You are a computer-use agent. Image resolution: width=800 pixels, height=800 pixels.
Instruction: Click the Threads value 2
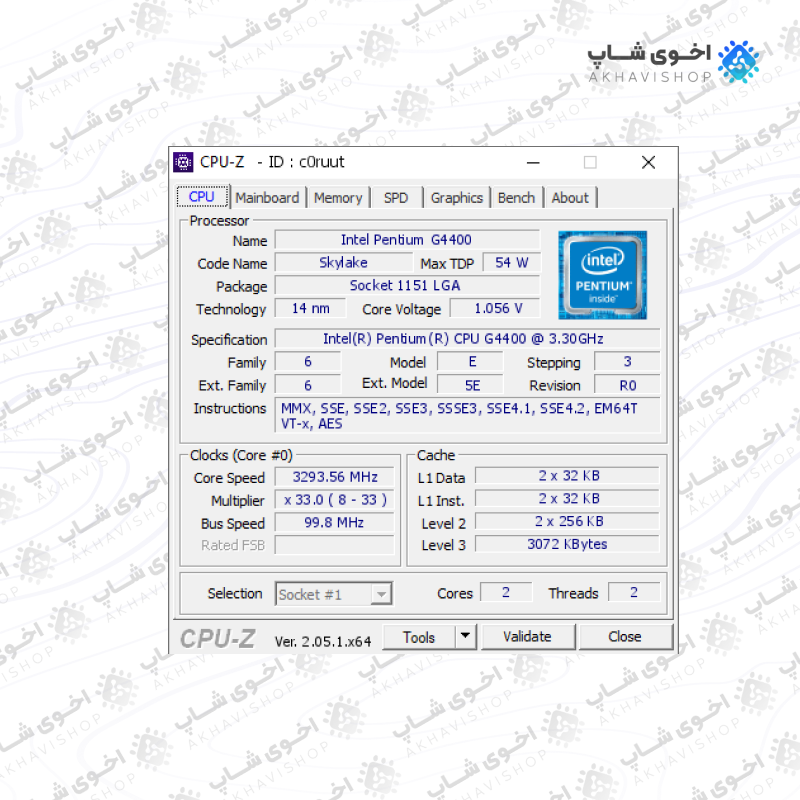pyautogui.click(x=634, y=592)
